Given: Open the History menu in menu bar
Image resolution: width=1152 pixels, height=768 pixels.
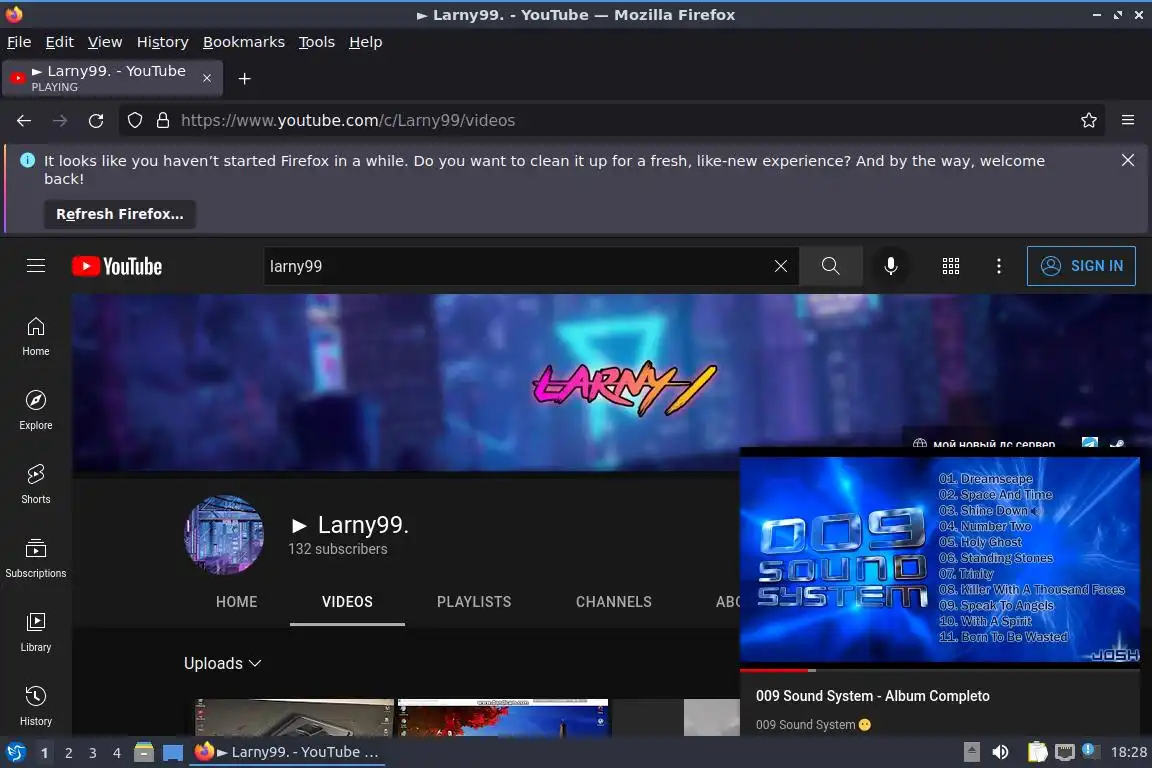Looking at the screenshot, I should click(x=162, y=42).
